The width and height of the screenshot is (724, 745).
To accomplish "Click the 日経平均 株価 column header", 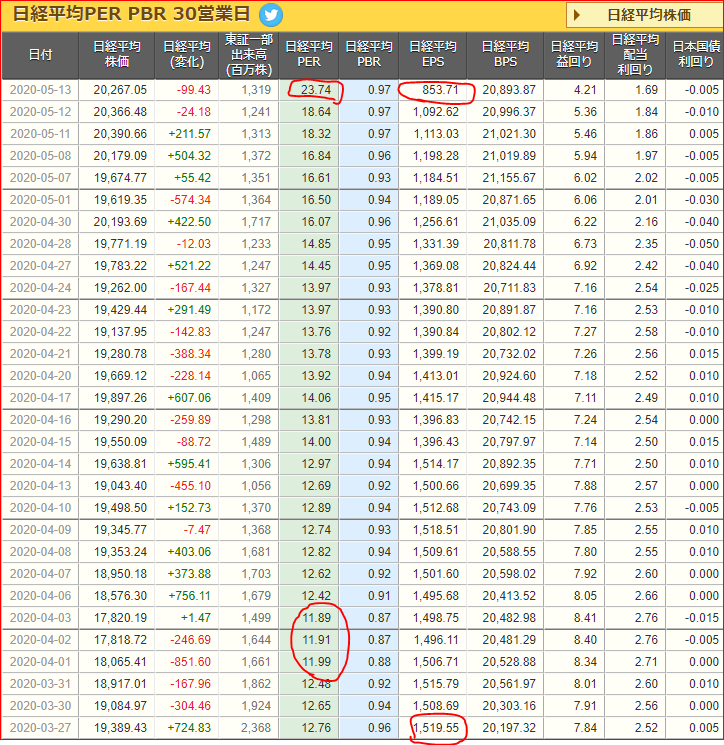I will click(117, 55).
